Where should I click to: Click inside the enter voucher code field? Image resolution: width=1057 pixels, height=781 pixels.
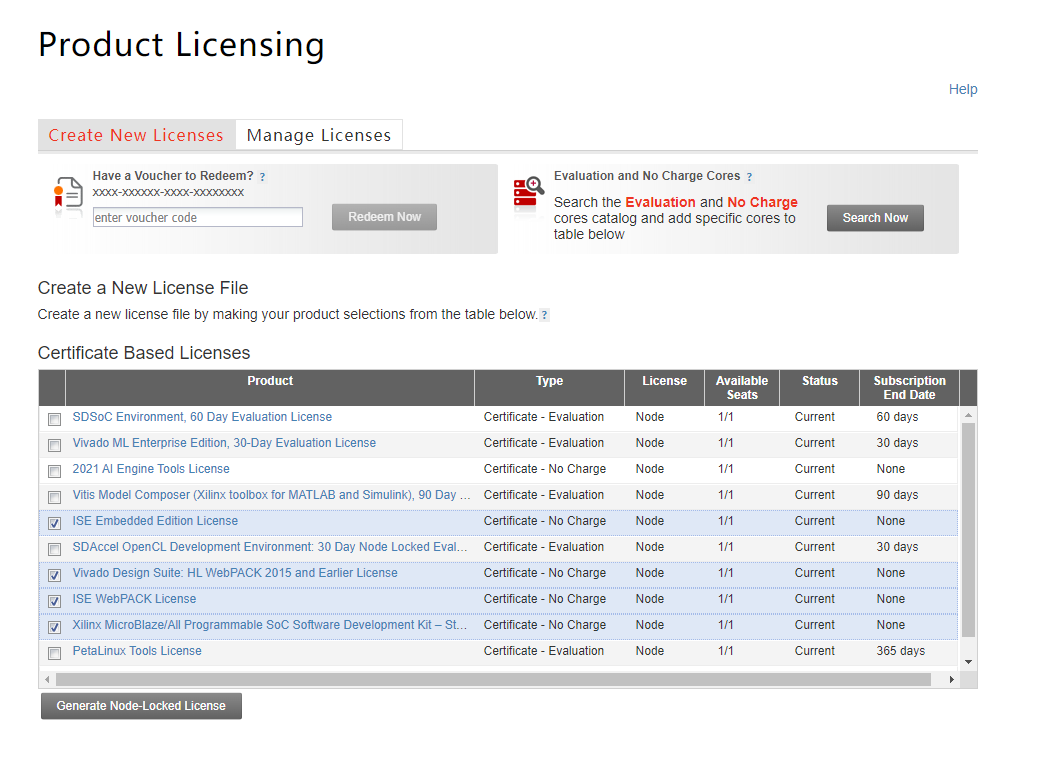tap(197, 216)
